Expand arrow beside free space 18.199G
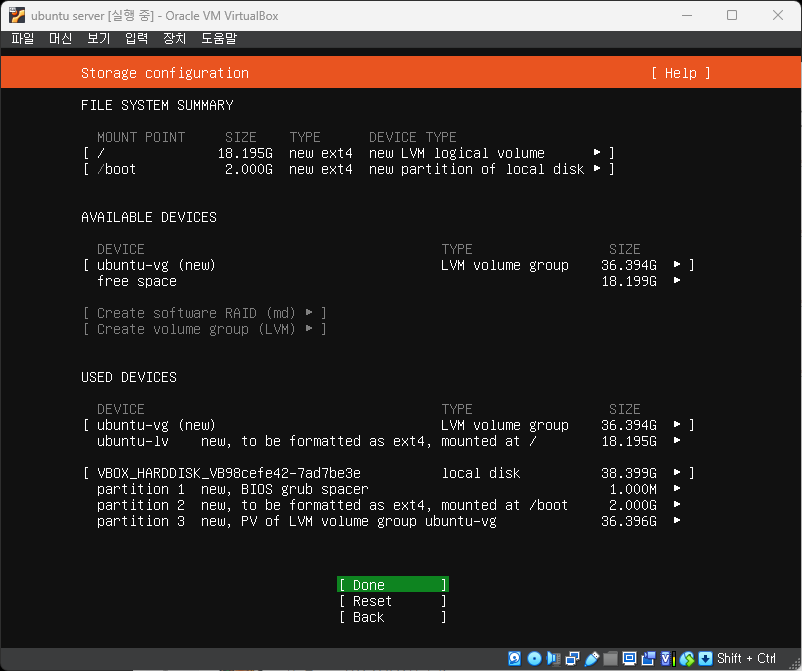Image resolution: width=802 pixels, height=671 pixels. [677, 280]
